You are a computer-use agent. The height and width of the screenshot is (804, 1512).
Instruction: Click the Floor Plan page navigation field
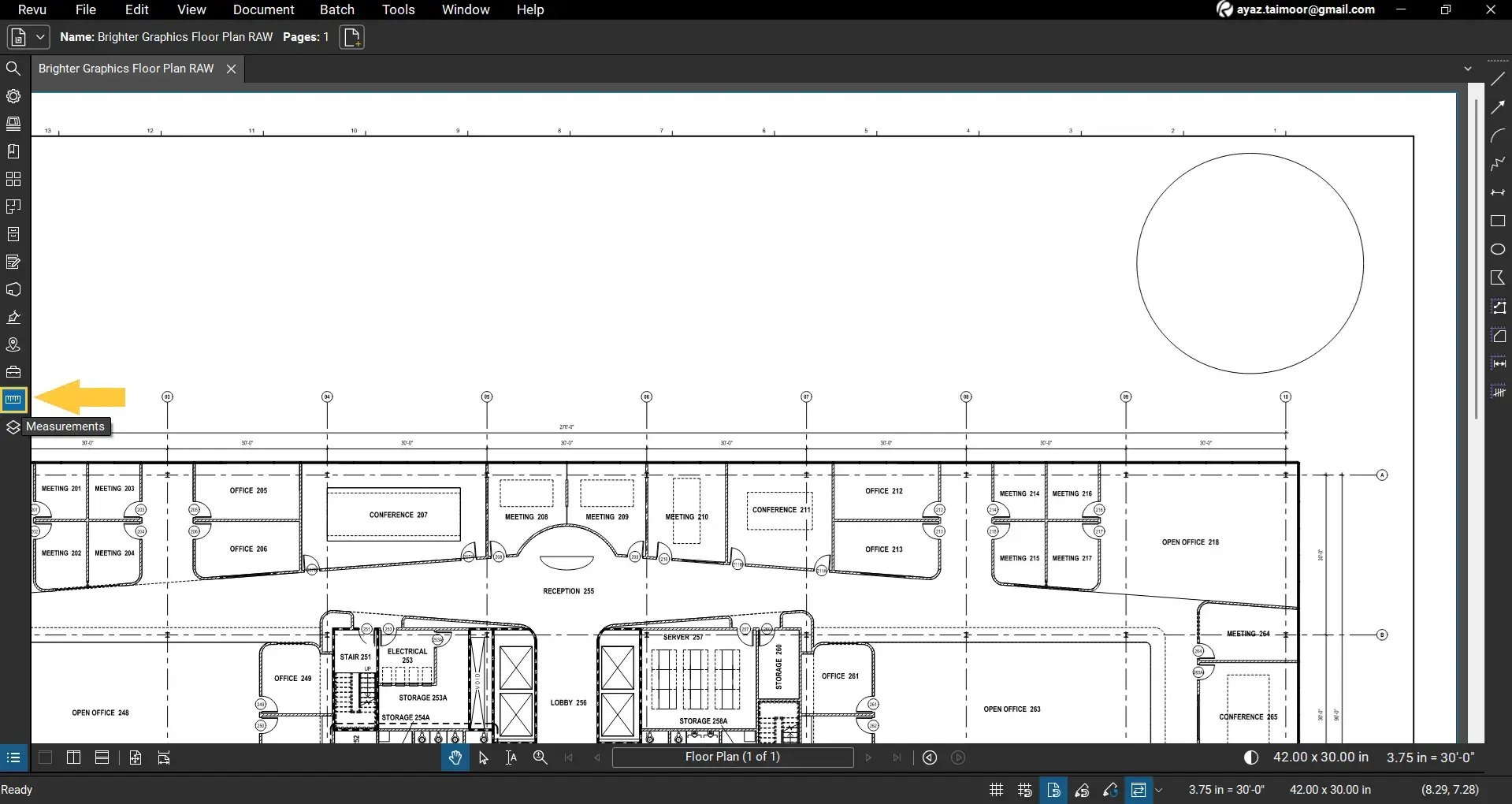coord(732,757)
